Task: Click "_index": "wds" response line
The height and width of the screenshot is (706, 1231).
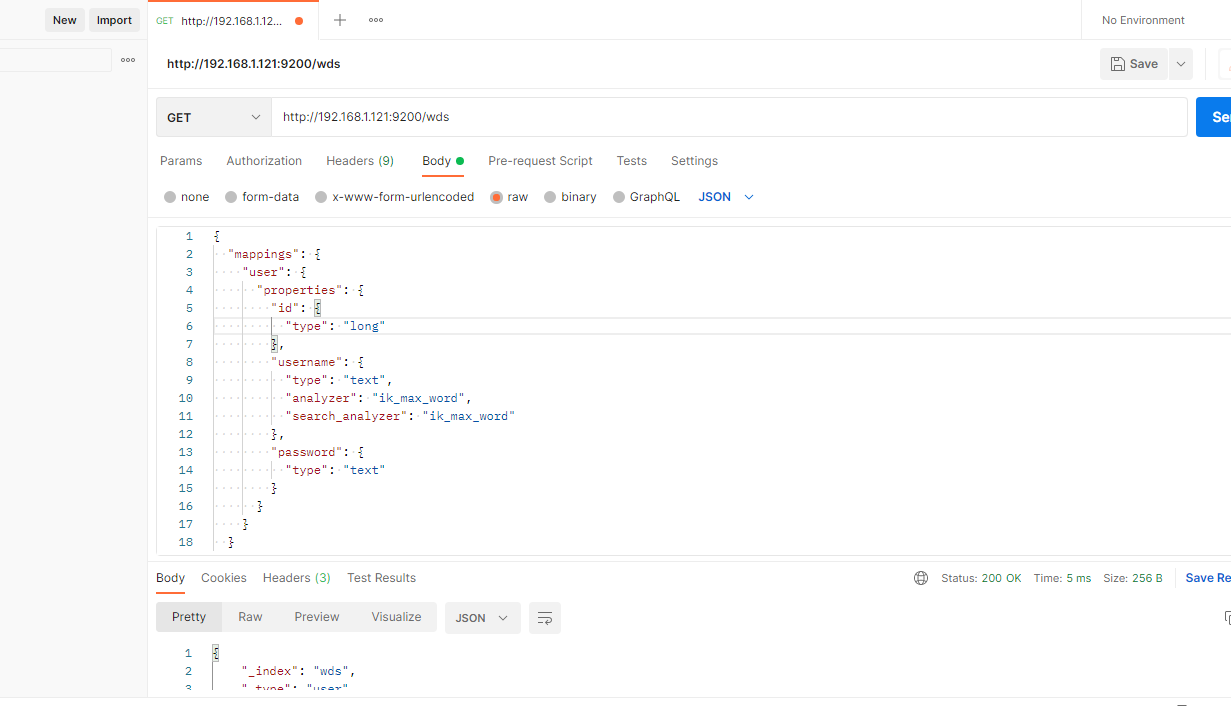Action: click(298, 671)
